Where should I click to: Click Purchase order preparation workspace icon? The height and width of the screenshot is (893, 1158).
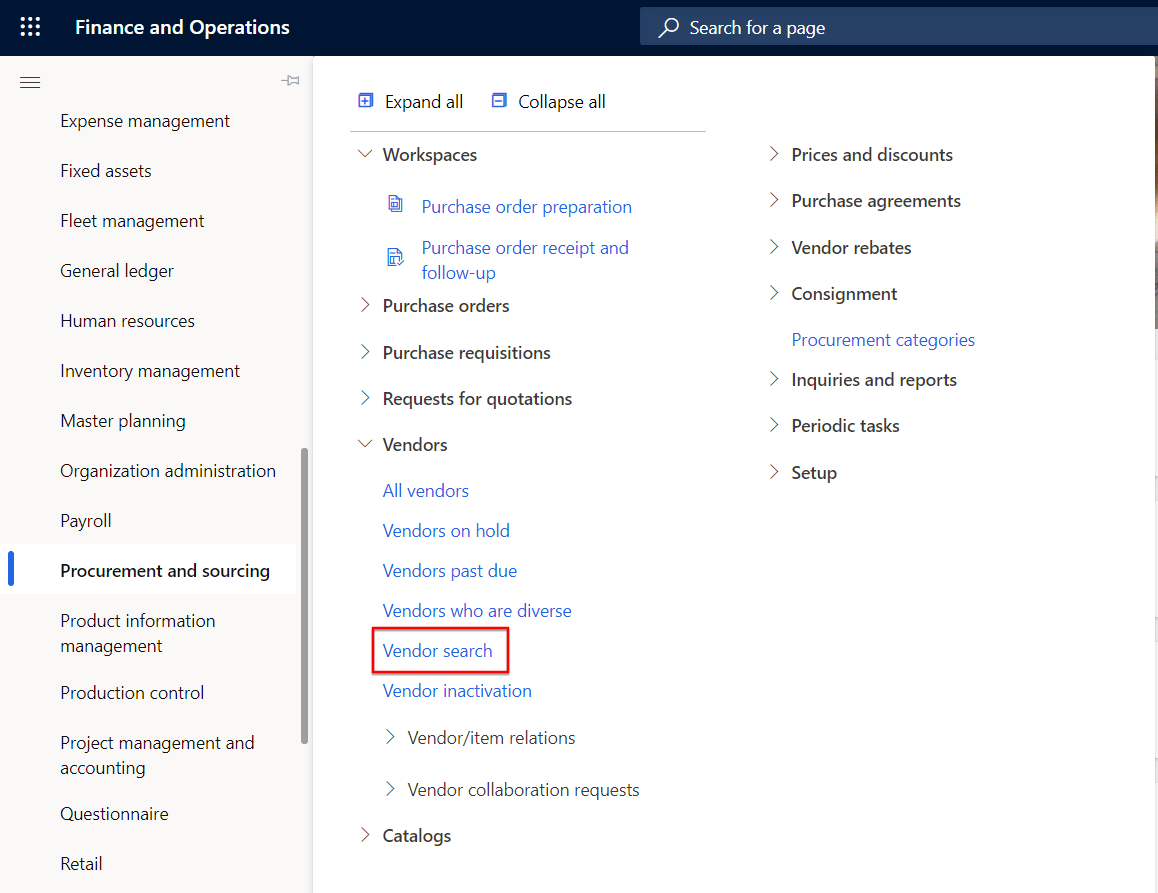click(x=396, y=204)
